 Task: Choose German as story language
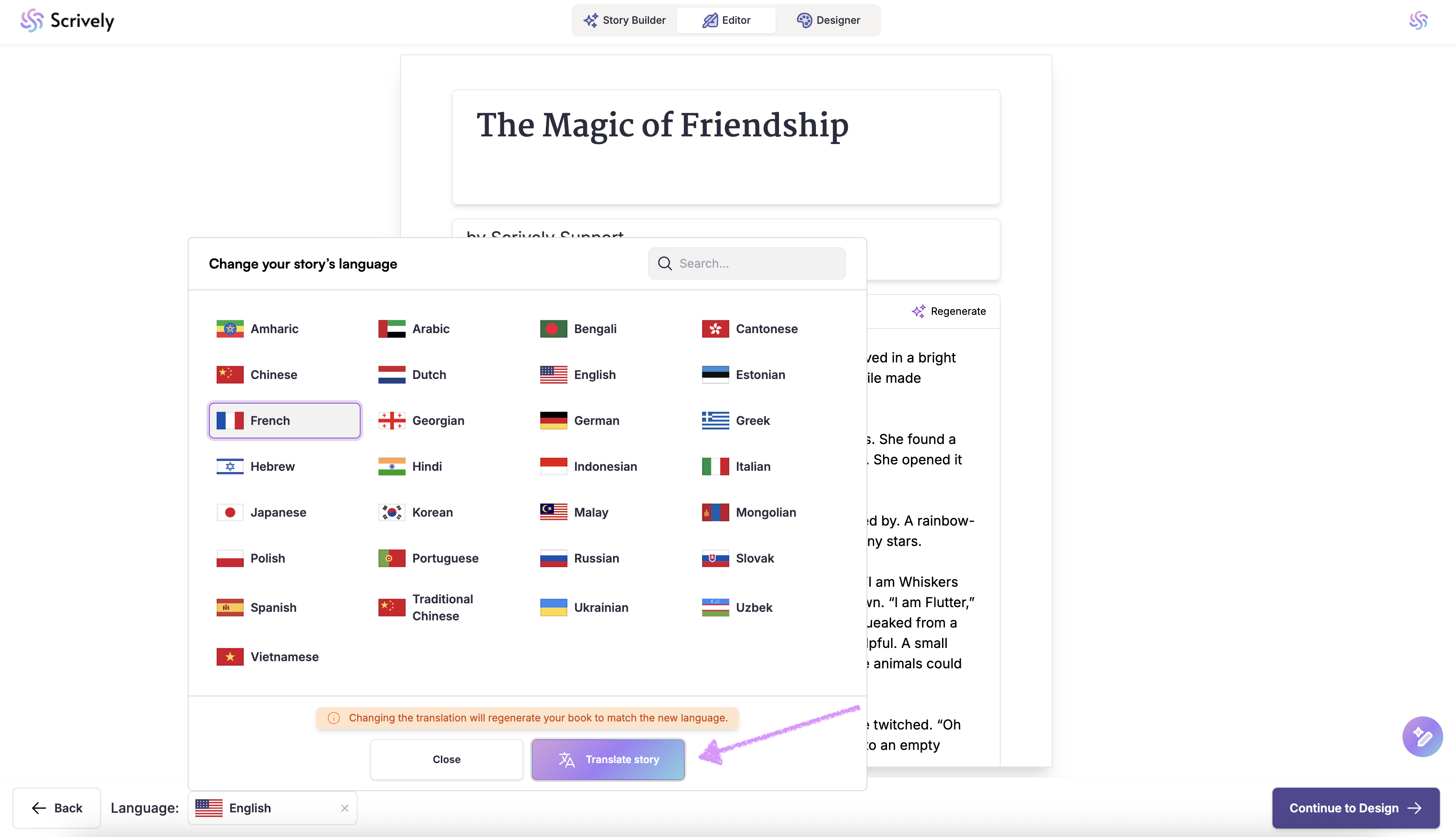point(596,420)
